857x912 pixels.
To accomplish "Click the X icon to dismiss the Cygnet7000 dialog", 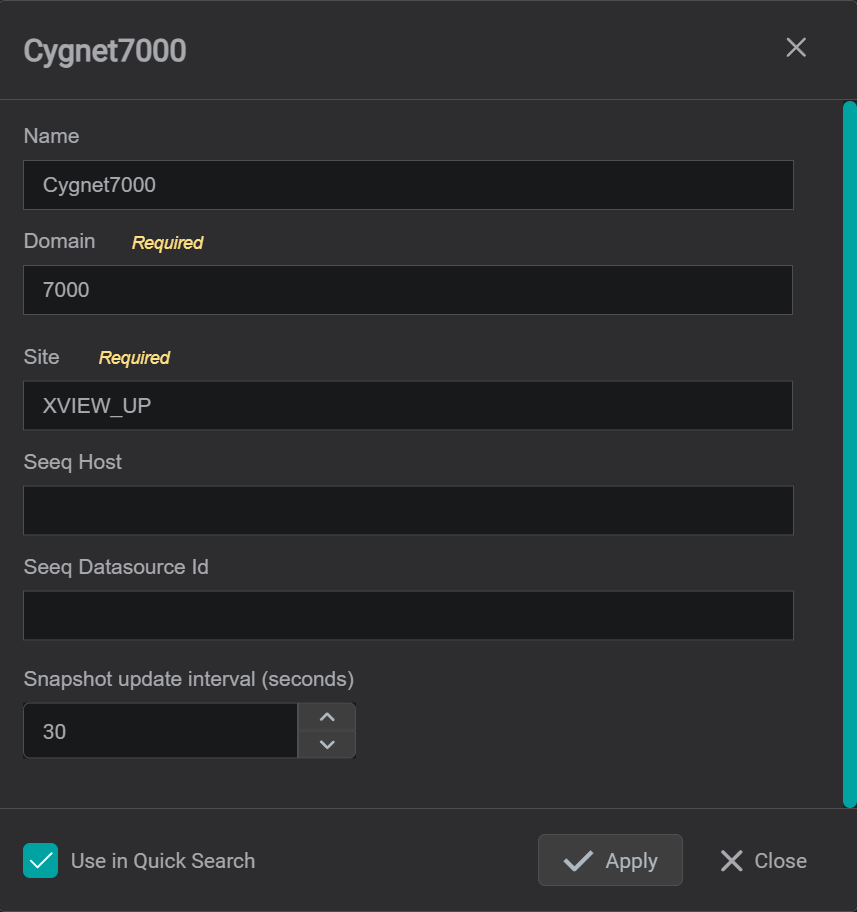I will (x=796, y=47).
